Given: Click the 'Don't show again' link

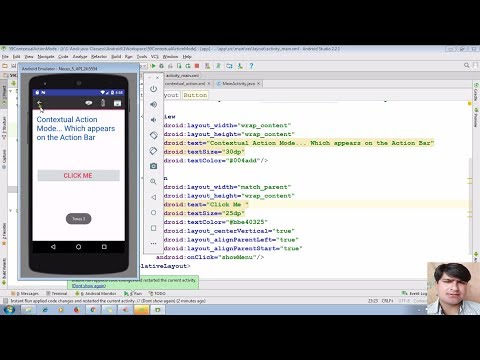Looking at the screenshot, I should [x=89, y=286].
